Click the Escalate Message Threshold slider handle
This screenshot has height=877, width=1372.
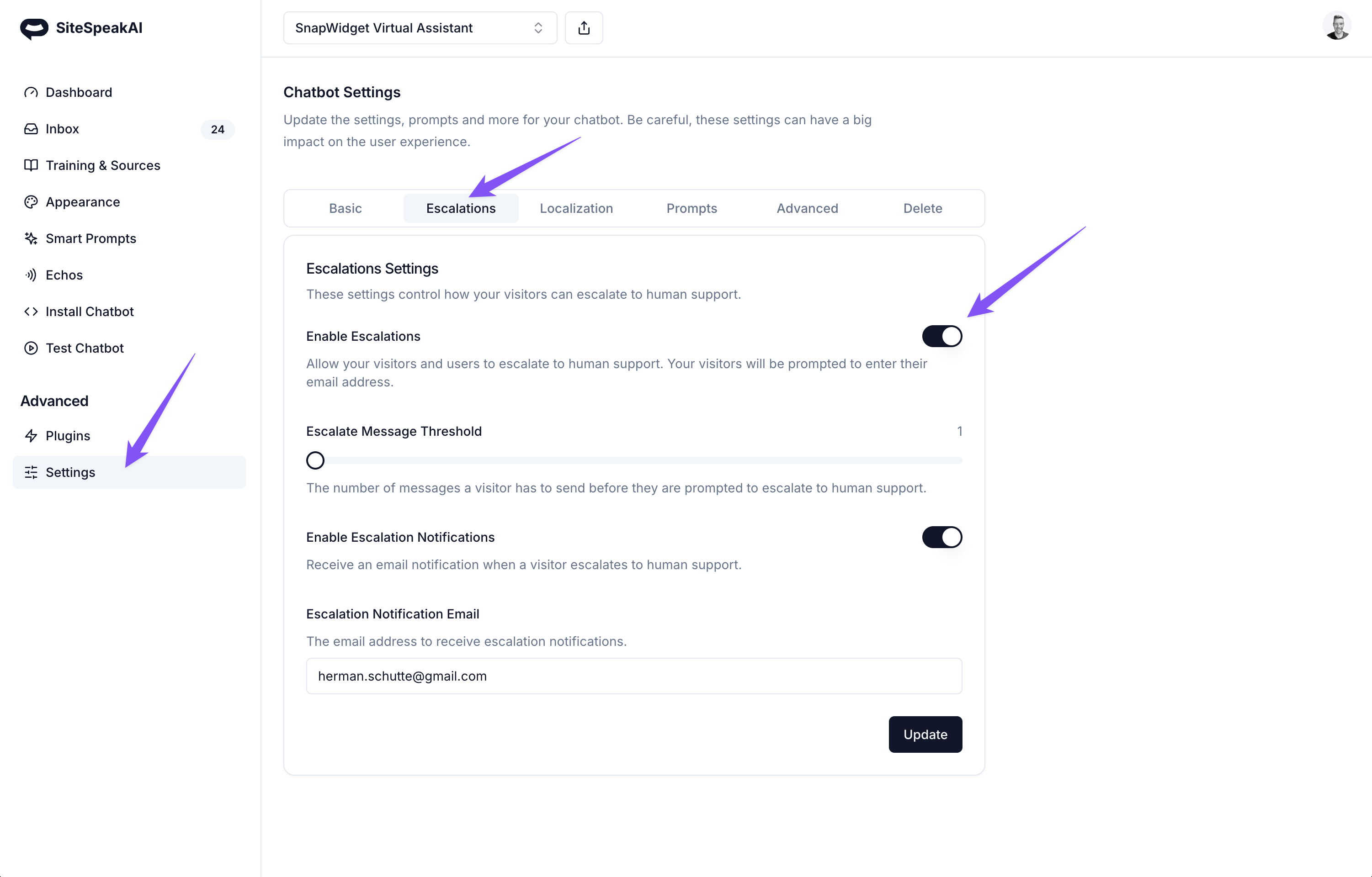pos(315,460)
